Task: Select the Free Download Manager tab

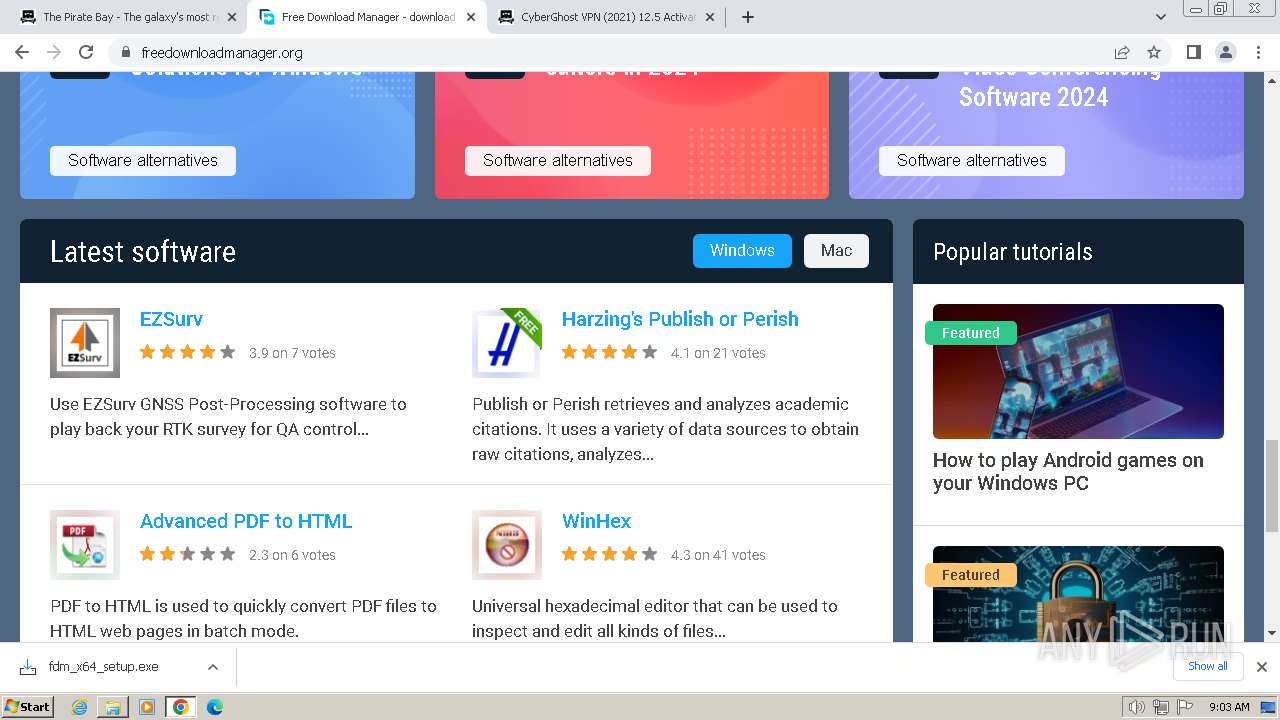Action: pyautogui.click(x=366, y=17)
